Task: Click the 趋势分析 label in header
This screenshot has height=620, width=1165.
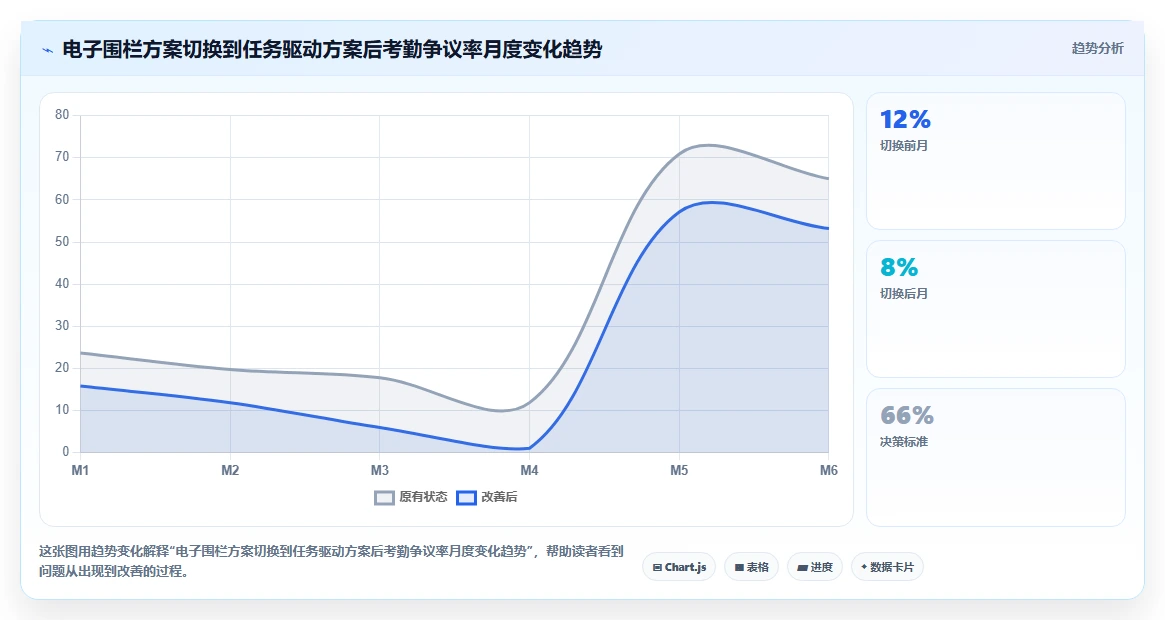Action: tap(1097, 48)
